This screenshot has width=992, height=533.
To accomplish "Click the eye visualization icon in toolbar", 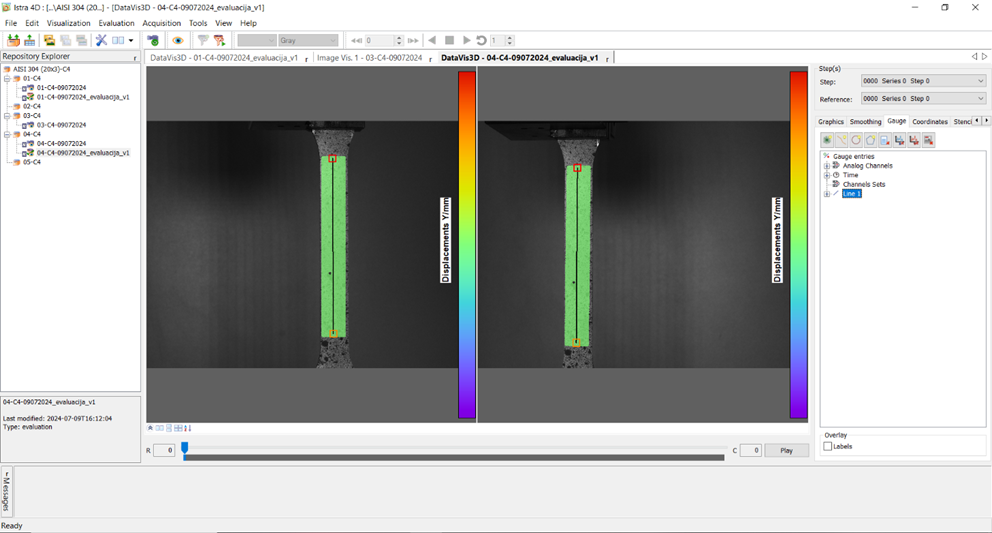I will click(x=177, y=41).
